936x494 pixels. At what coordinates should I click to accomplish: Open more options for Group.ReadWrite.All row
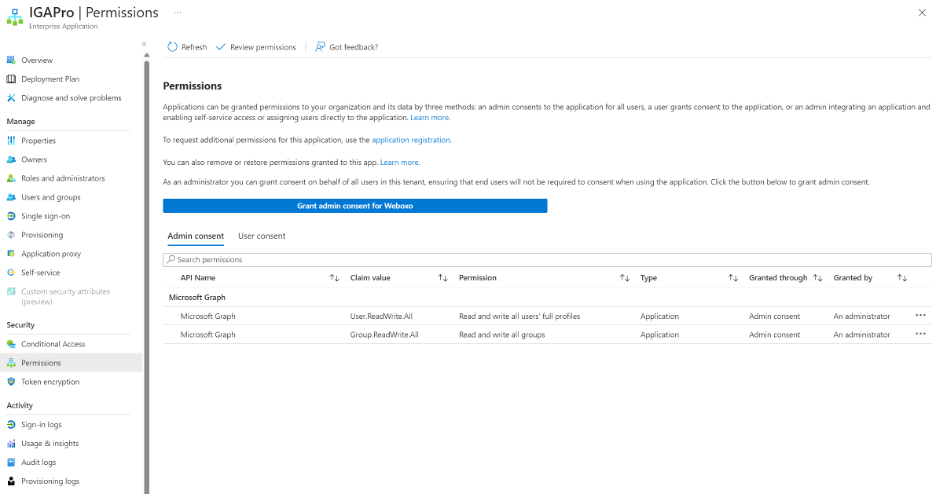920,334
